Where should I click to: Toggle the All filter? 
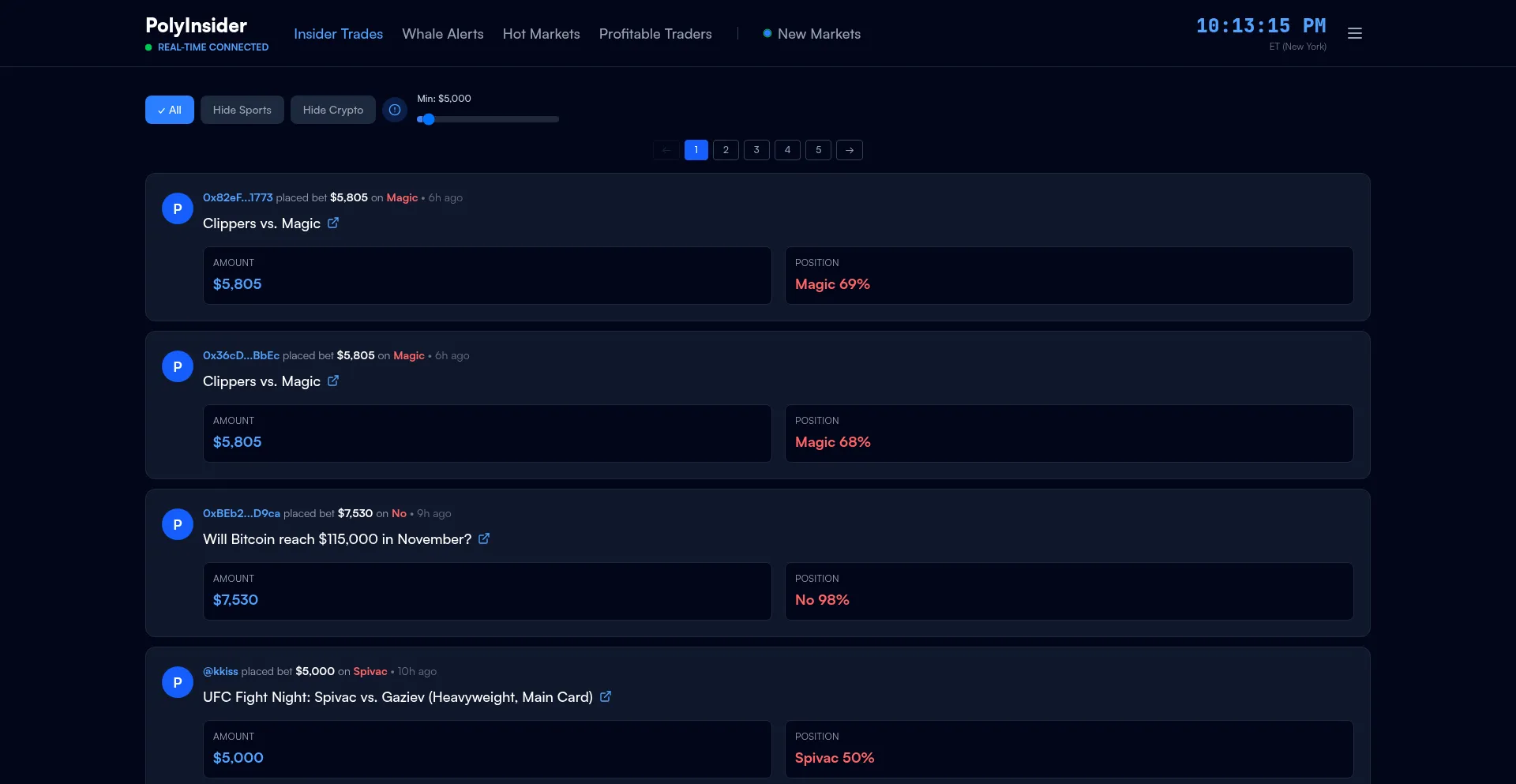click(x=170, y=110)
